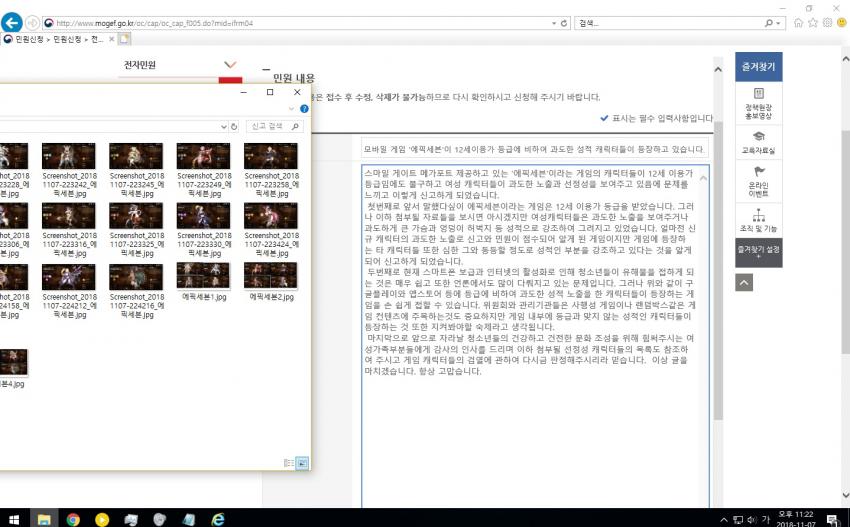Image resolution: width=850 pixels, height=527 pixels.
Task: Toggle the Korean IME 가 indicator
Action: click(765, 519)
